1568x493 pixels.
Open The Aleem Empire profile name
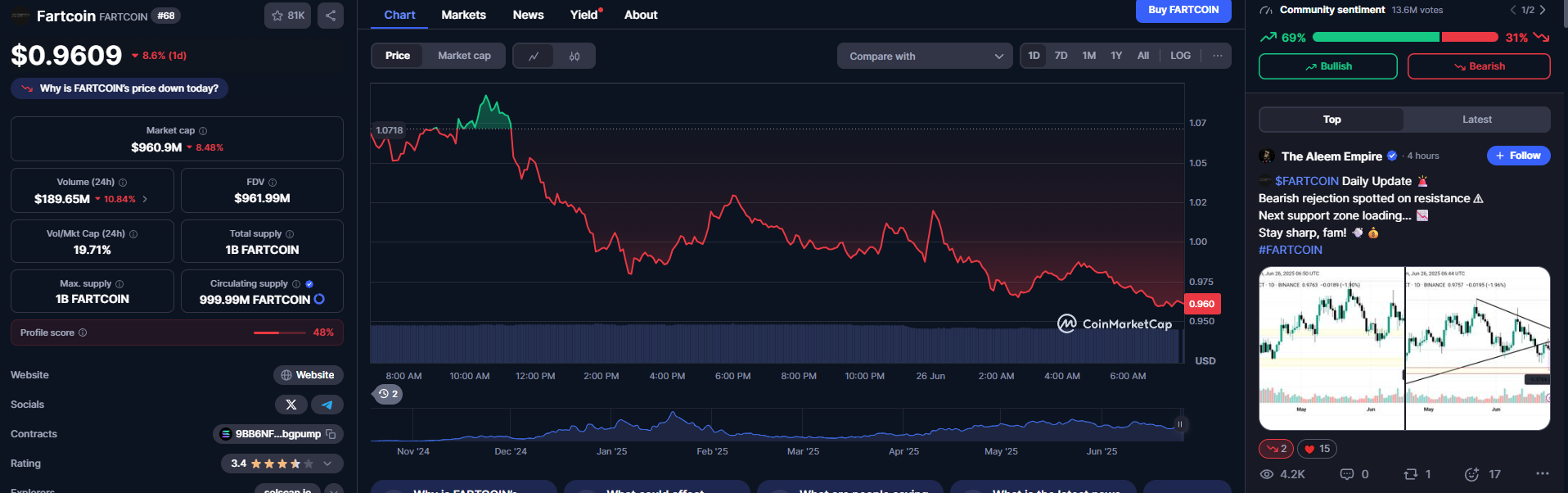[1331, 156]
